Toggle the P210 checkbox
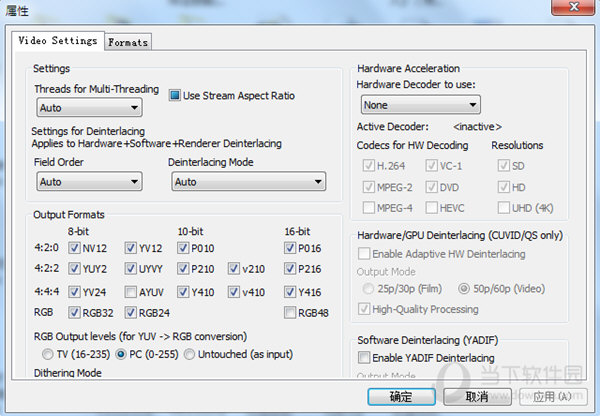Screen dimensions: 600x416 click(183, 269)
